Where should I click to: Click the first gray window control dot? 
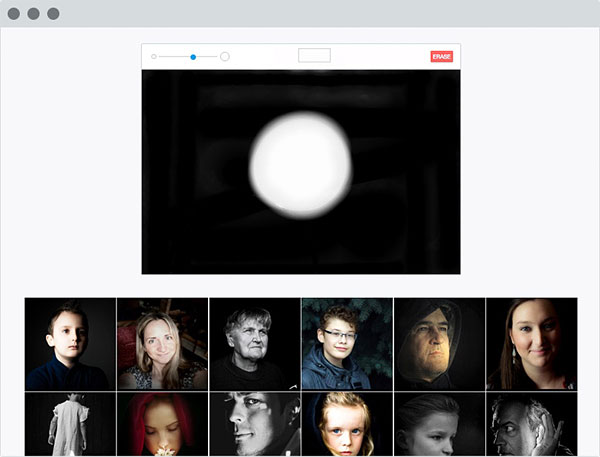coord(15,14)
